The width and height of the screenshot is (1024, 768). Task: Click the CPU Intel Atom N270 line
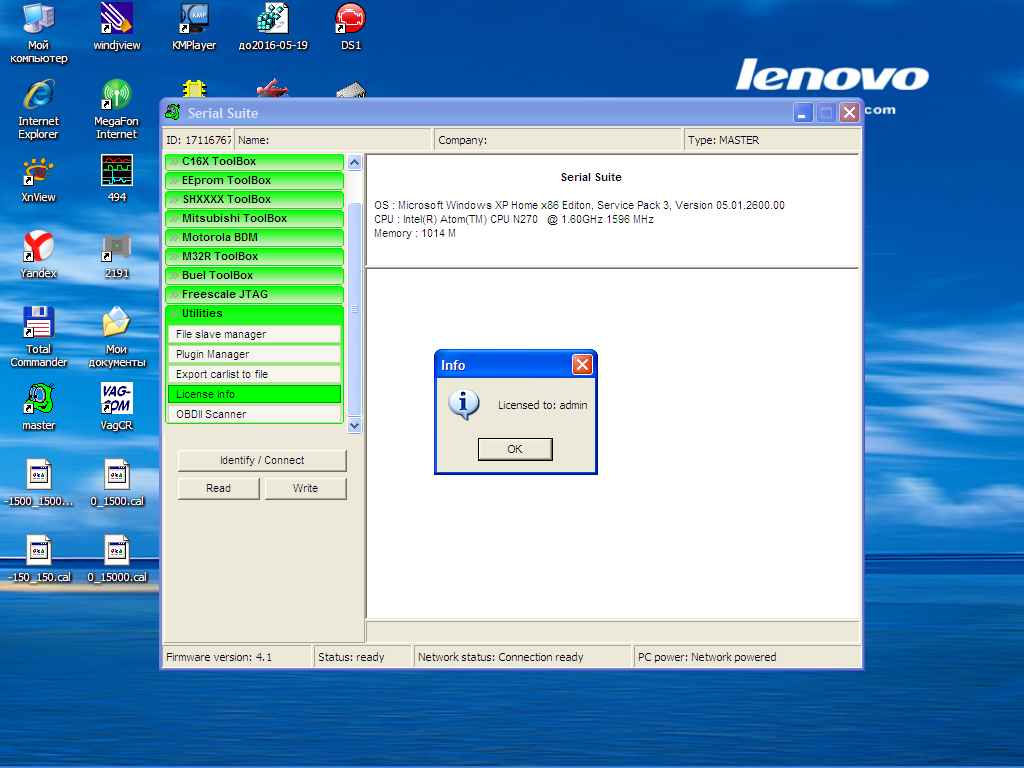pyautogui.click(x=514, y=219)
